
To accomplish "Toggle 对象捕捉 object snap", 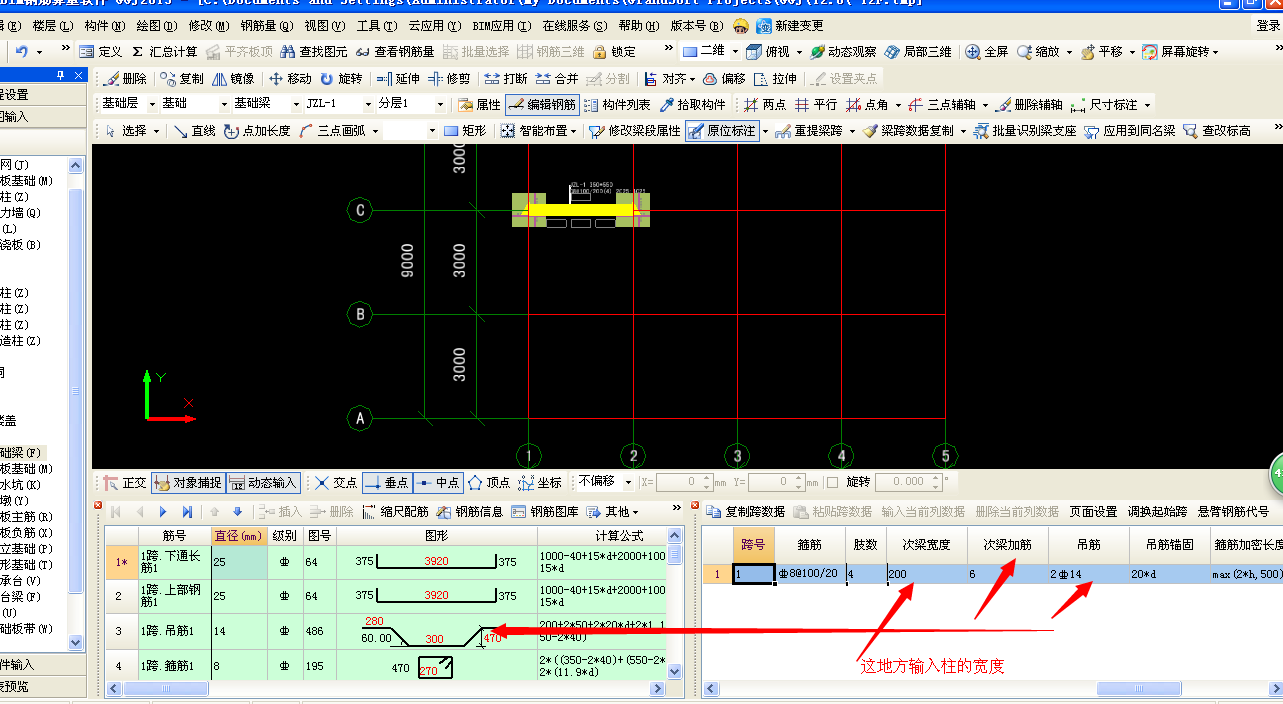I will point(188,482).
